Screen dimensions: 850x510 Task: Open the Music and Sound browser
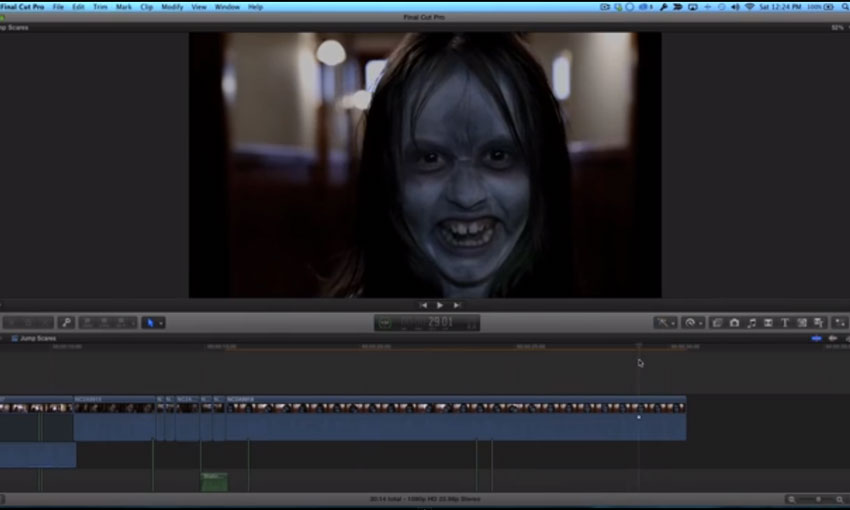pos(751,323)
